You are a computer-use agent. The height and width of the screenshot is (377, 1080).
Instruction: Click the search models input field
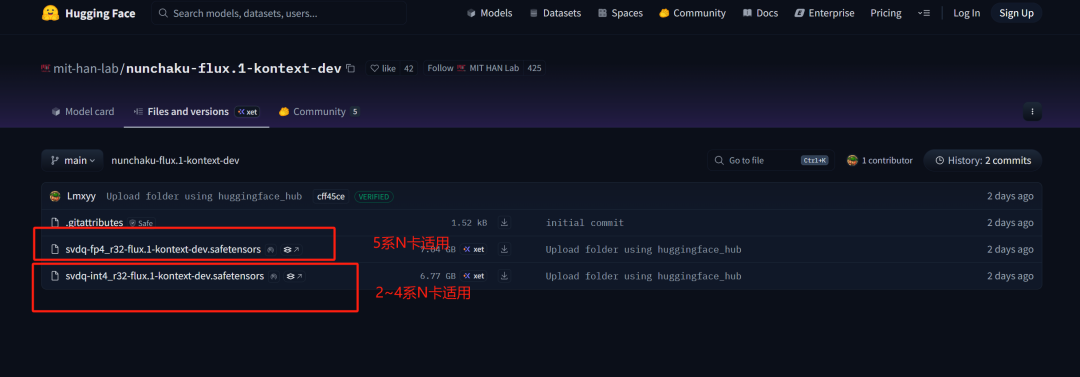pyautogui.click(x=279, y=13)
